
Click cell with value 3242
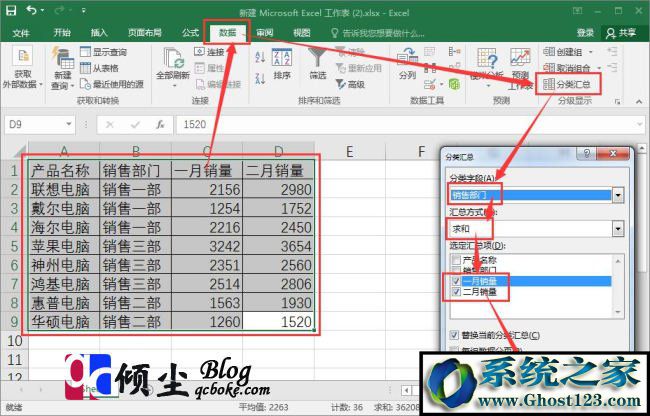[x=207, y=246]
